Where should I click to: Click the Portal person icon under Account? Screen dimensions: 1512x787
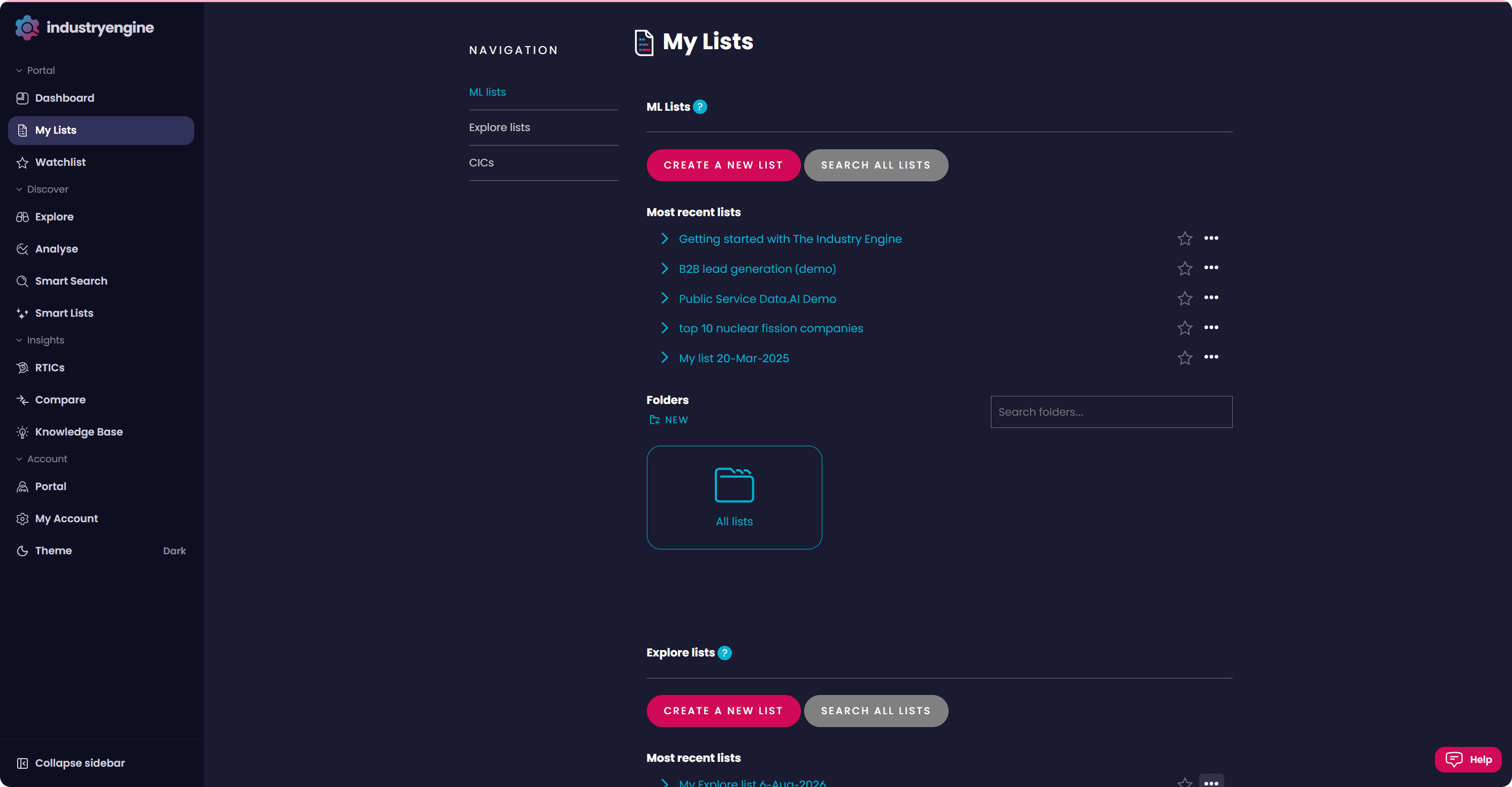pos(22,486)
